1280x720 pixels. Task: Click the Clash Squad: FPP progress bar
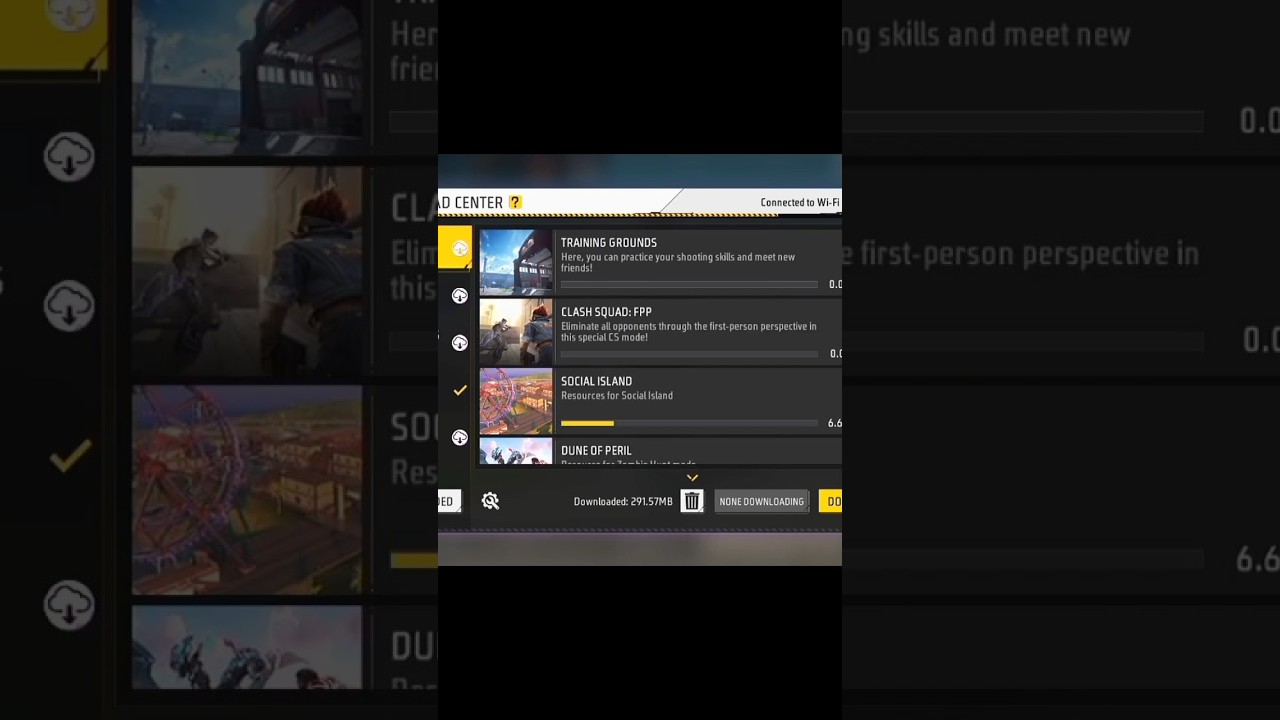[x=689, y=354]
